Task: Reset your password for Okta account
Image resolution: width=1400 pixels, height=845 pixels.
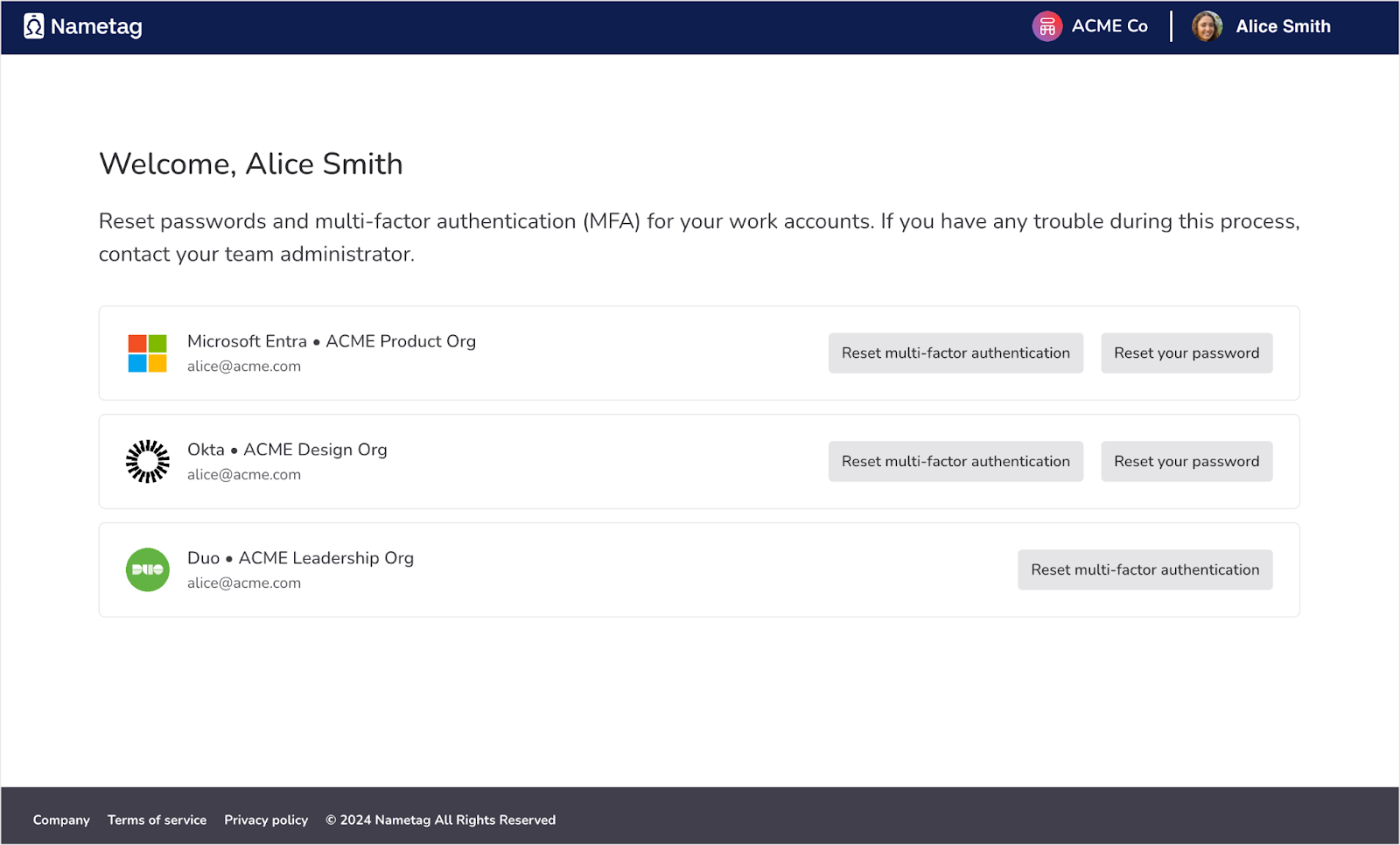Action: 1186,462
